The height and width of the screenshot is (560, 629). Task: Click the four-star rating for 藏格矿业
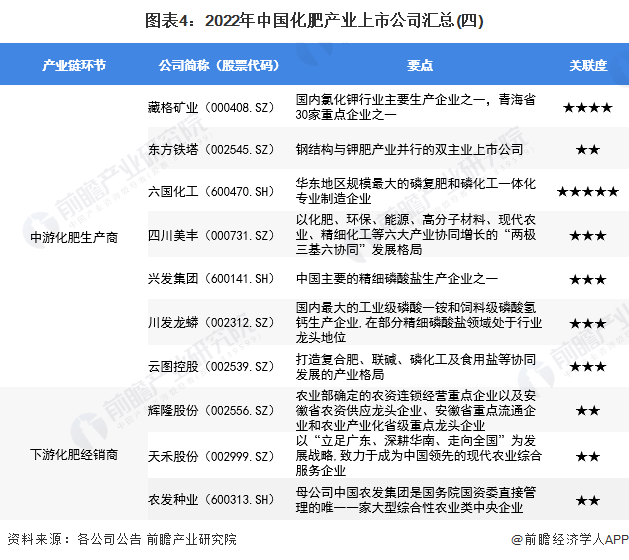point(587,107)
